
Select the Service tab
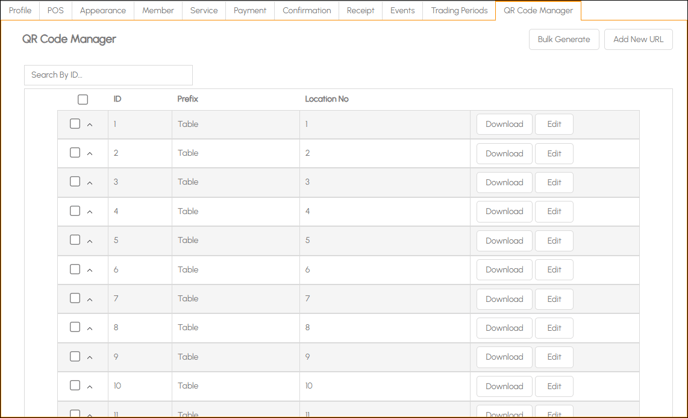pyautogui.click(x=204, y=11)
